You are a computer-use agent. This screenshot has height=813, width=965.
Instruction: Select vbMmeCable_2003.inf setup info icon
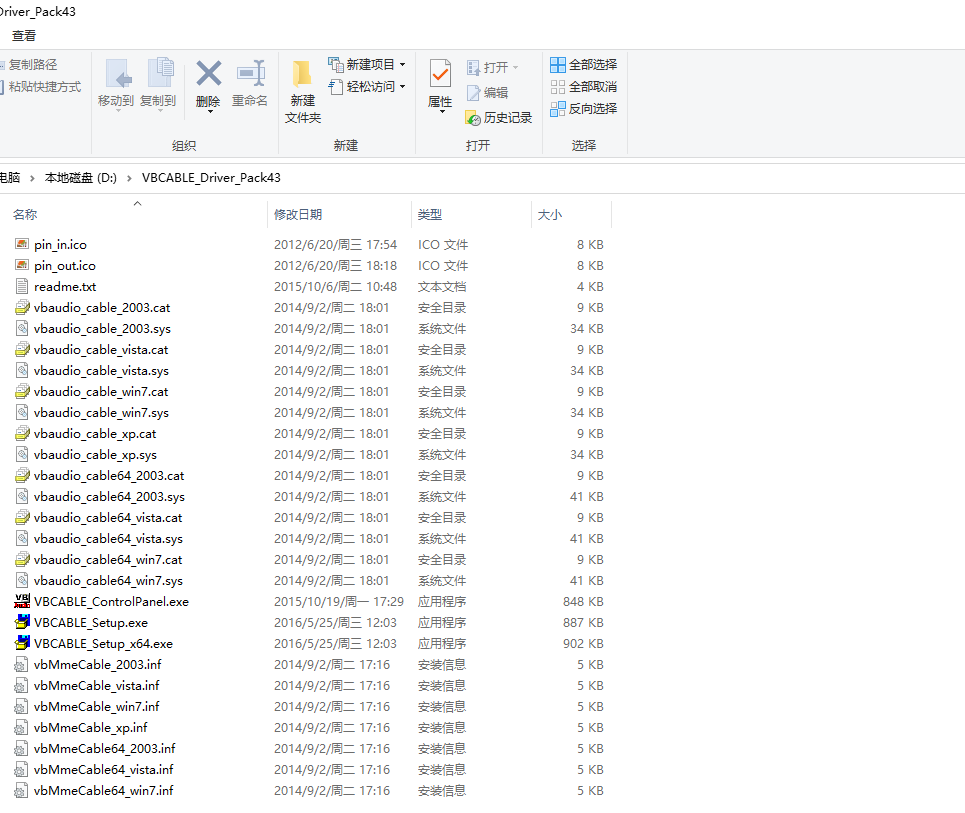(22, 664)
